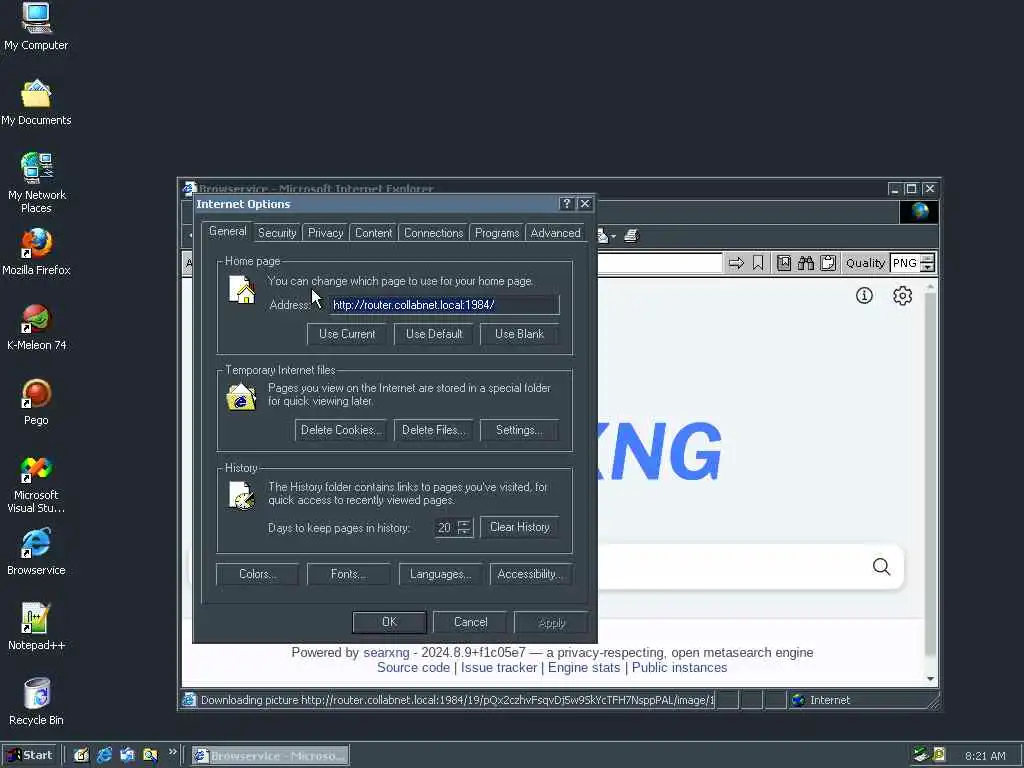Click the Browservice address bar field
This screenshot has width=1024, height=768.
(x=660, y=263)
